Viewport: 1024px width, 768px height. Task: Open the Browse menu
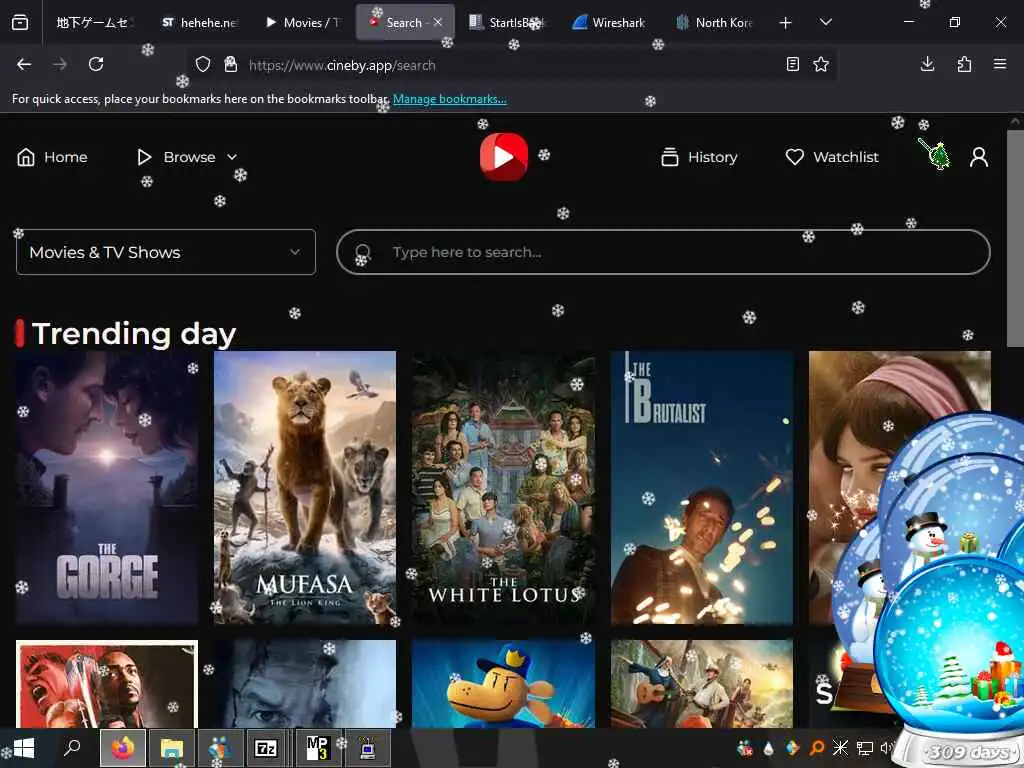tap(187, 157)
